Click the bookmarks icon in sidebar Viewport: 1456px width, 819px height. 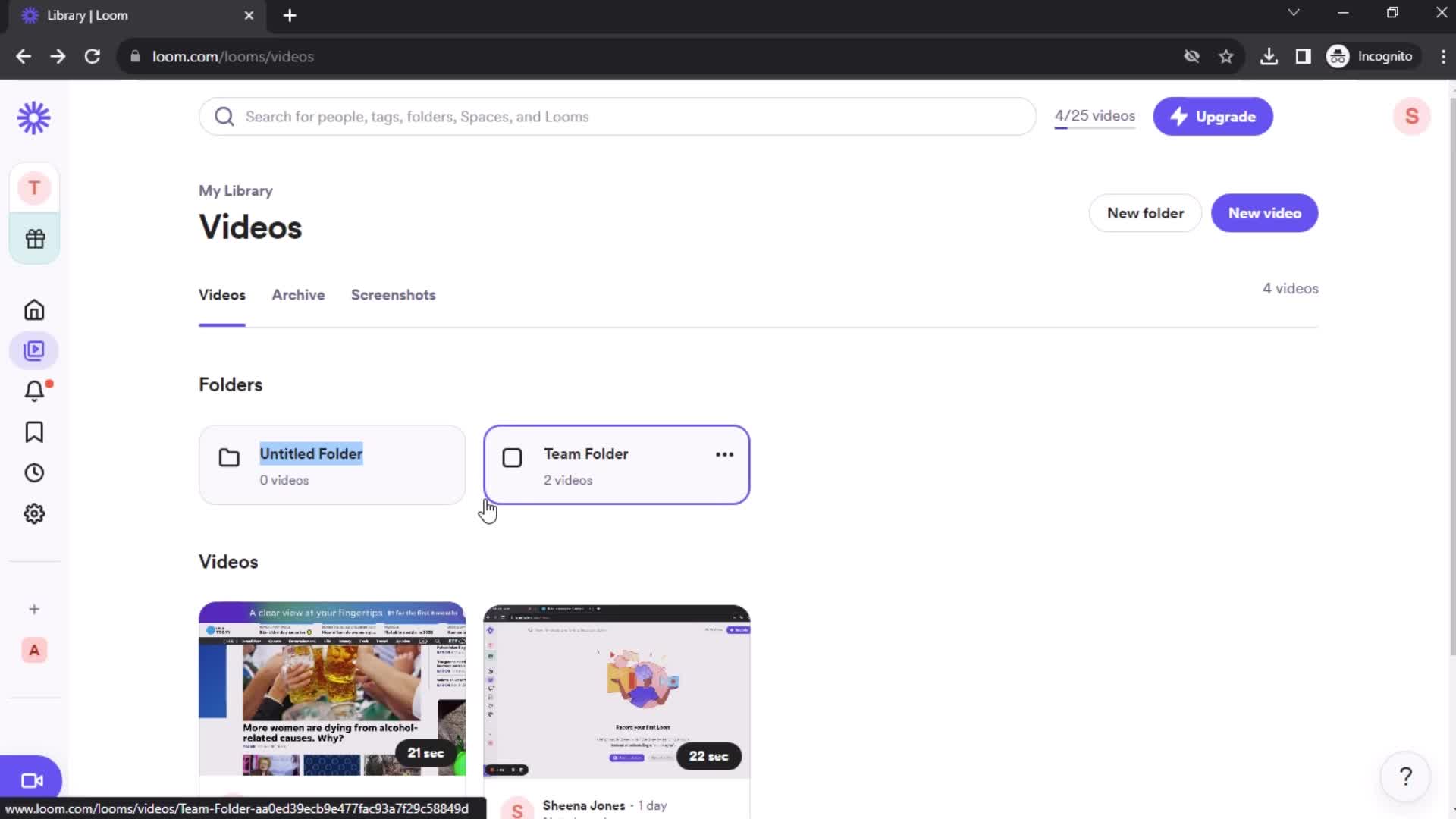(x=33, y=432)
